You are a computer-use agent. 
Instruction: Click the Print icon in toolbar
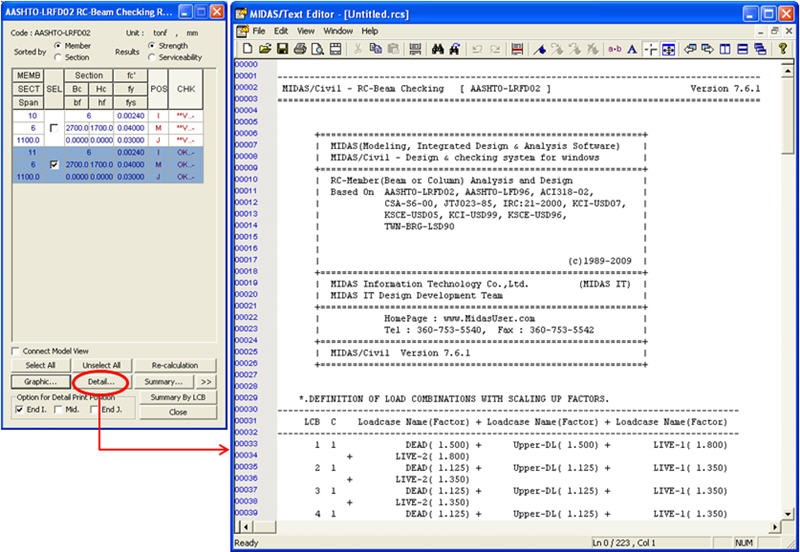(299, 49)
